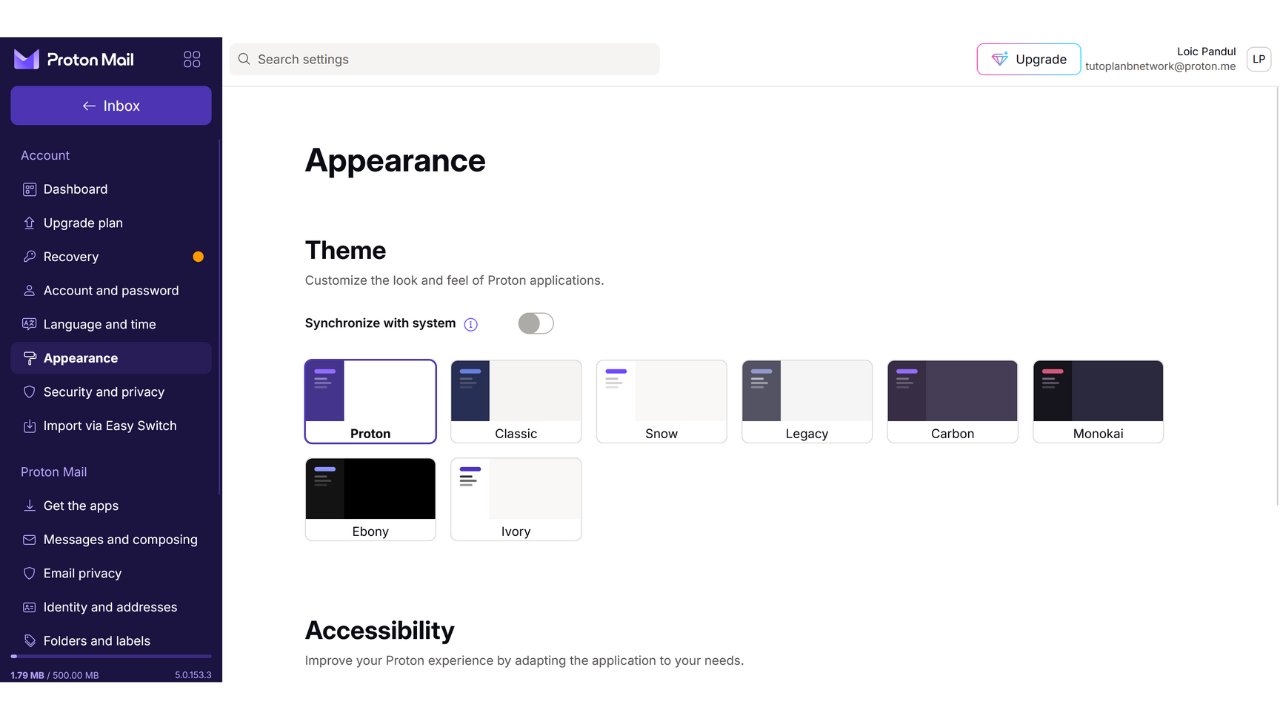
Task: Click the LP user avatar
Action: coord(1258,59)
